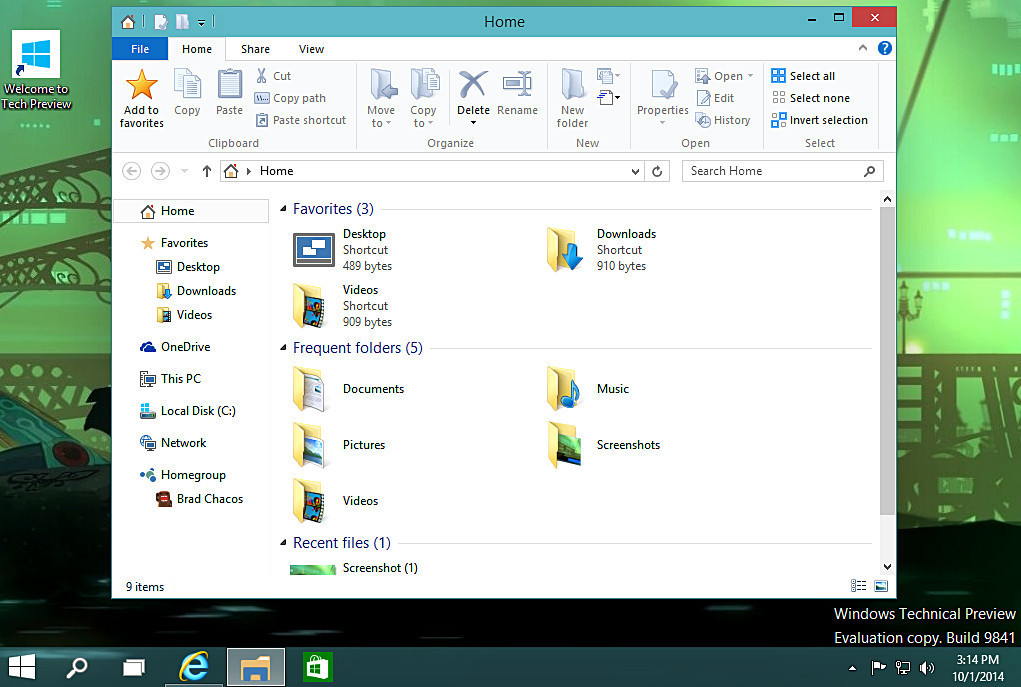Click the Add to favorites star icon

click(x=141, y=86)
